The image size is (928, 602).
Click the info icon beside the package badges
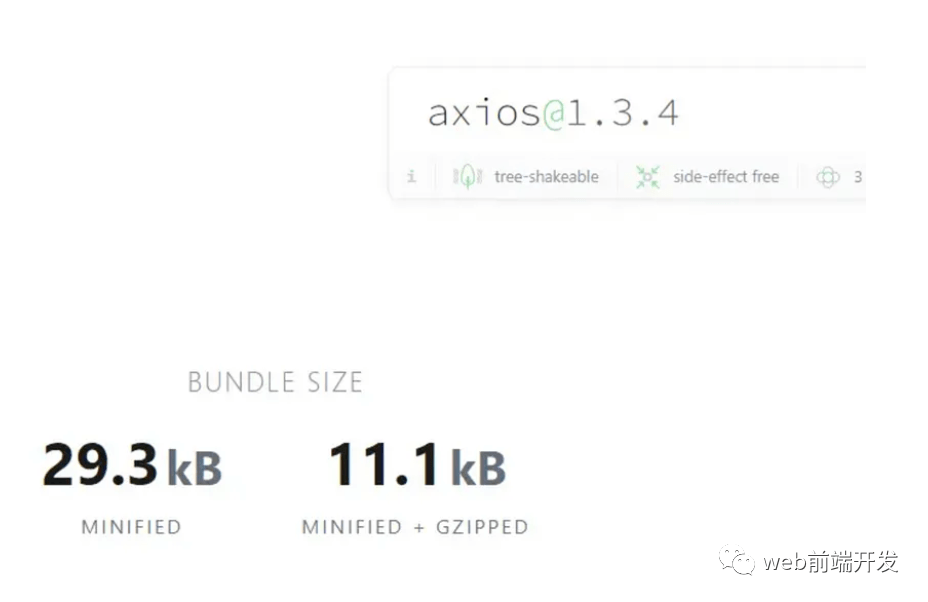[x=411, y=176]
